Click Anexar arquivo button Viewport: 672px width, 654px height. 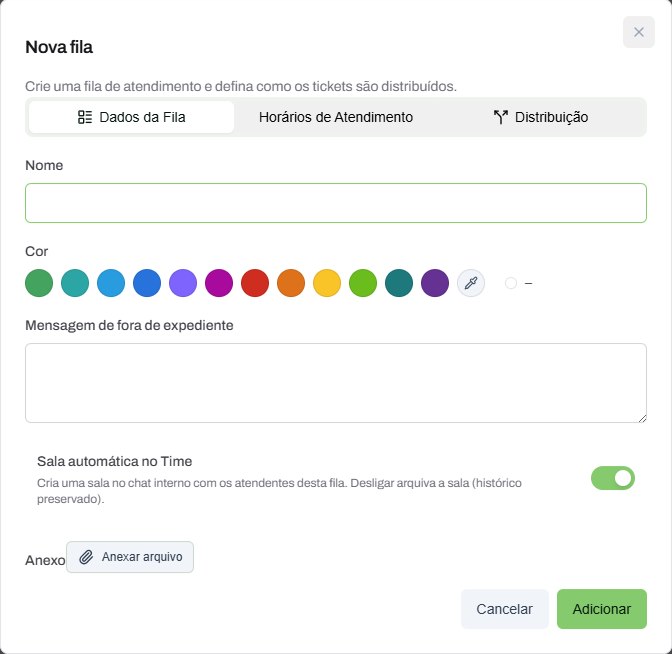pyautogui.click(x=130, y=557)
